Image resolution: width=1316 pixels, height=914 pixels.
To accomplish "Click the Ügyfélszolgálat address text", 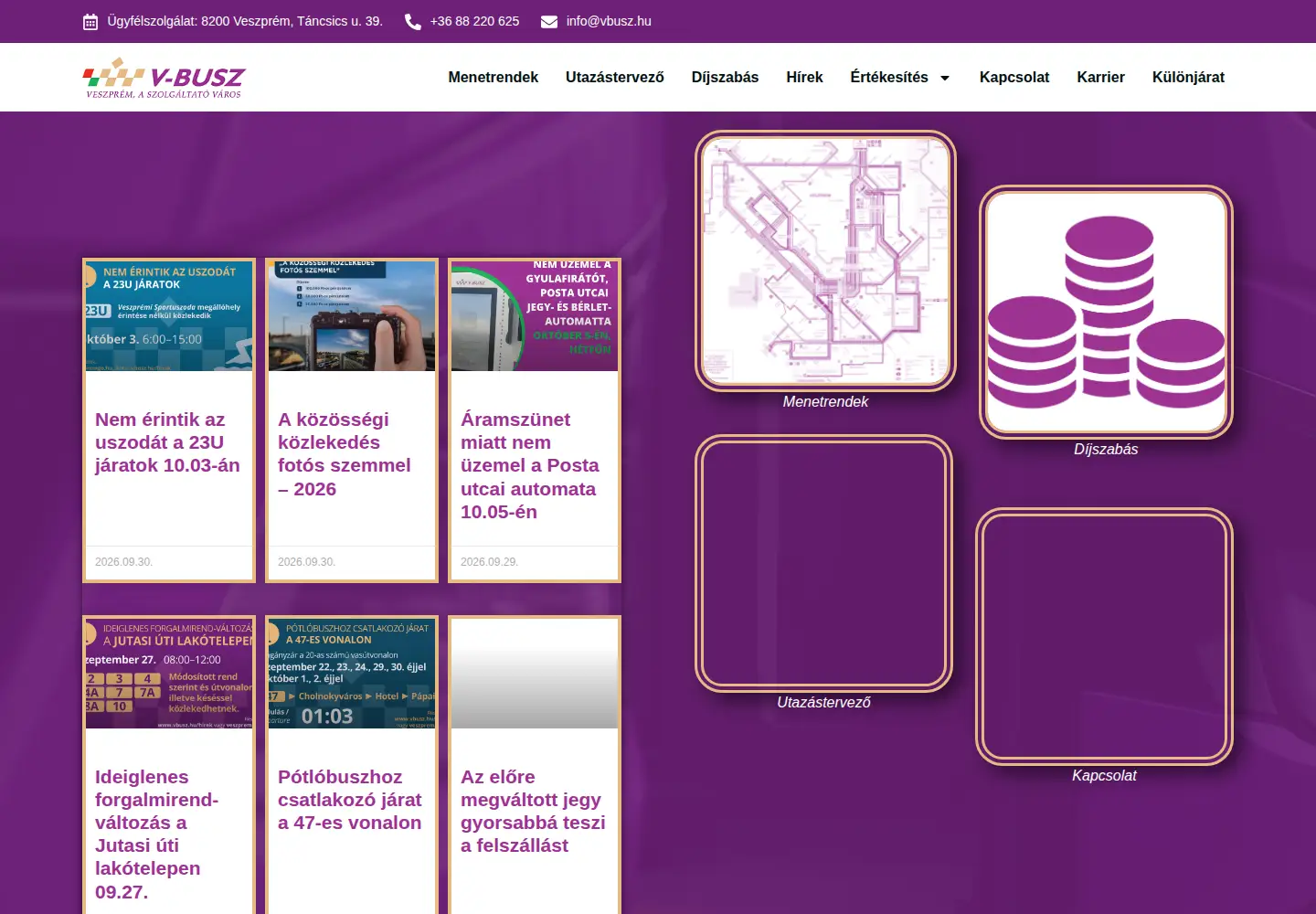I will tap(245, 21).
